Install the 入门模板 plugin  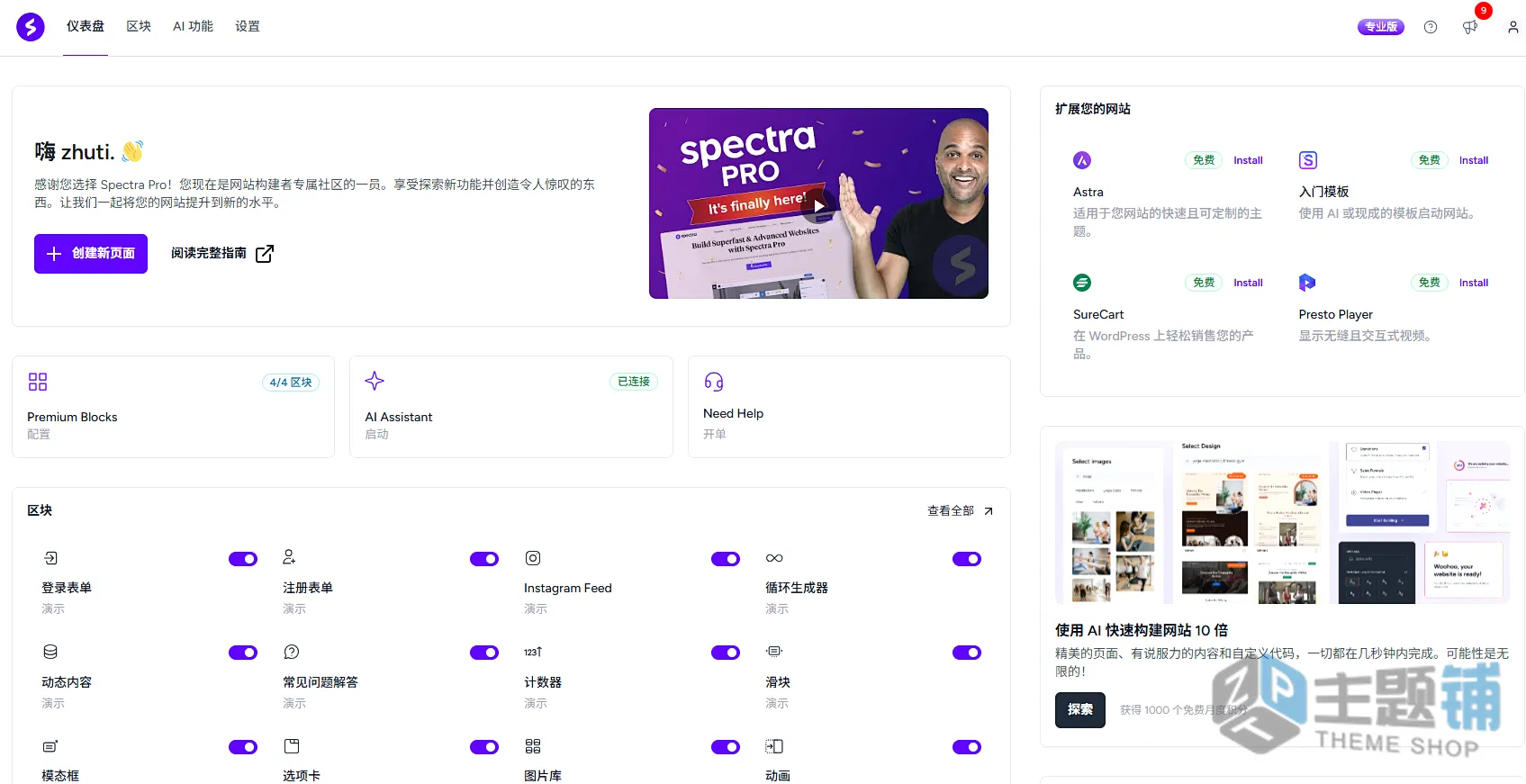click(x=1474, y=160)
